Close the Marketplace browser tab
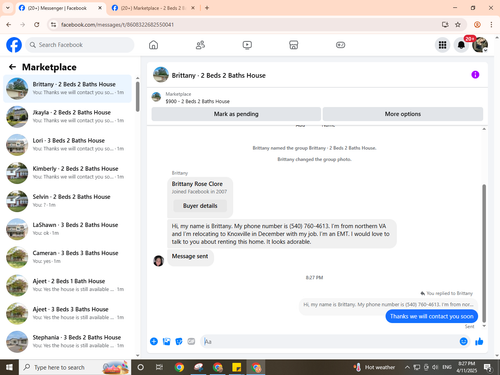 pos(193,8)
